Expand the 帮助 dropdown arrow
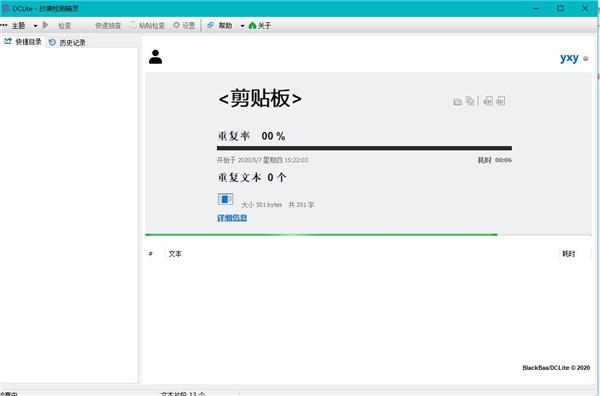Screen dimensions: 600x396 (242, 26)
